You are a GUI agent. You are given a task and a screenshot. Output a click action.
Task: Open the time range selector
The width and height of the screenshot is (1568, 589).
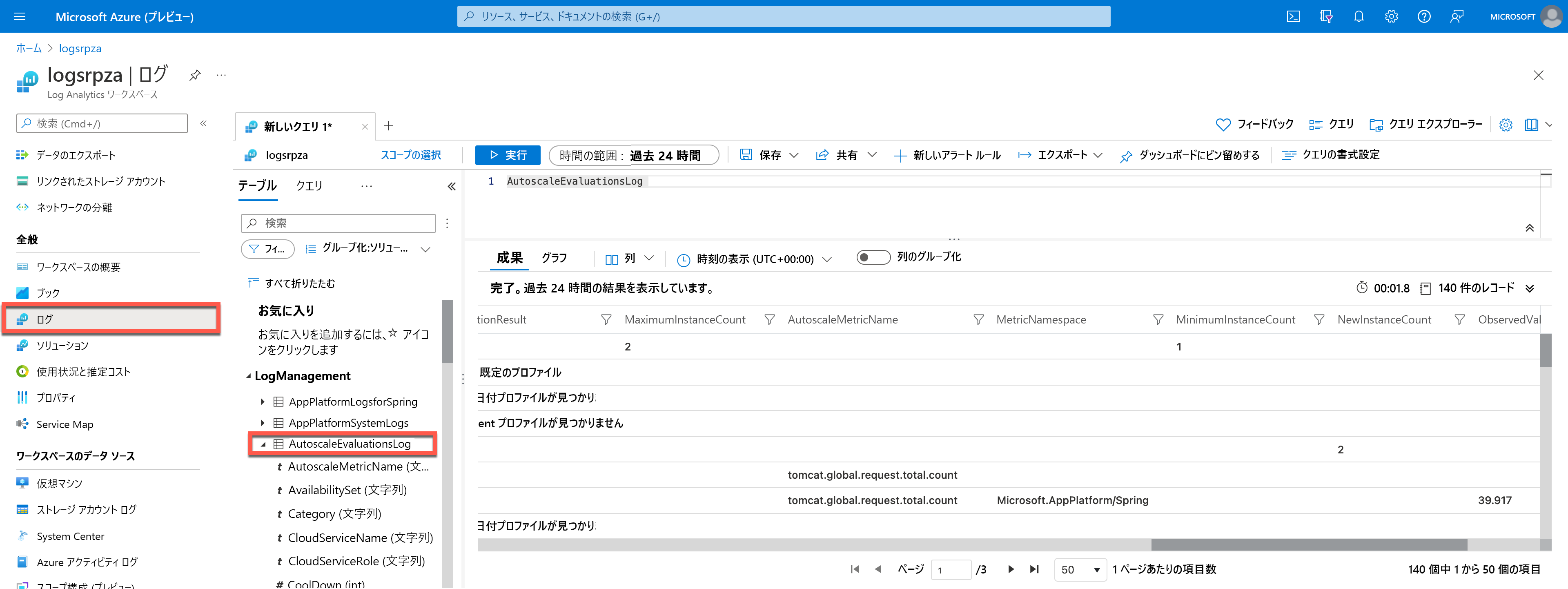634,155
